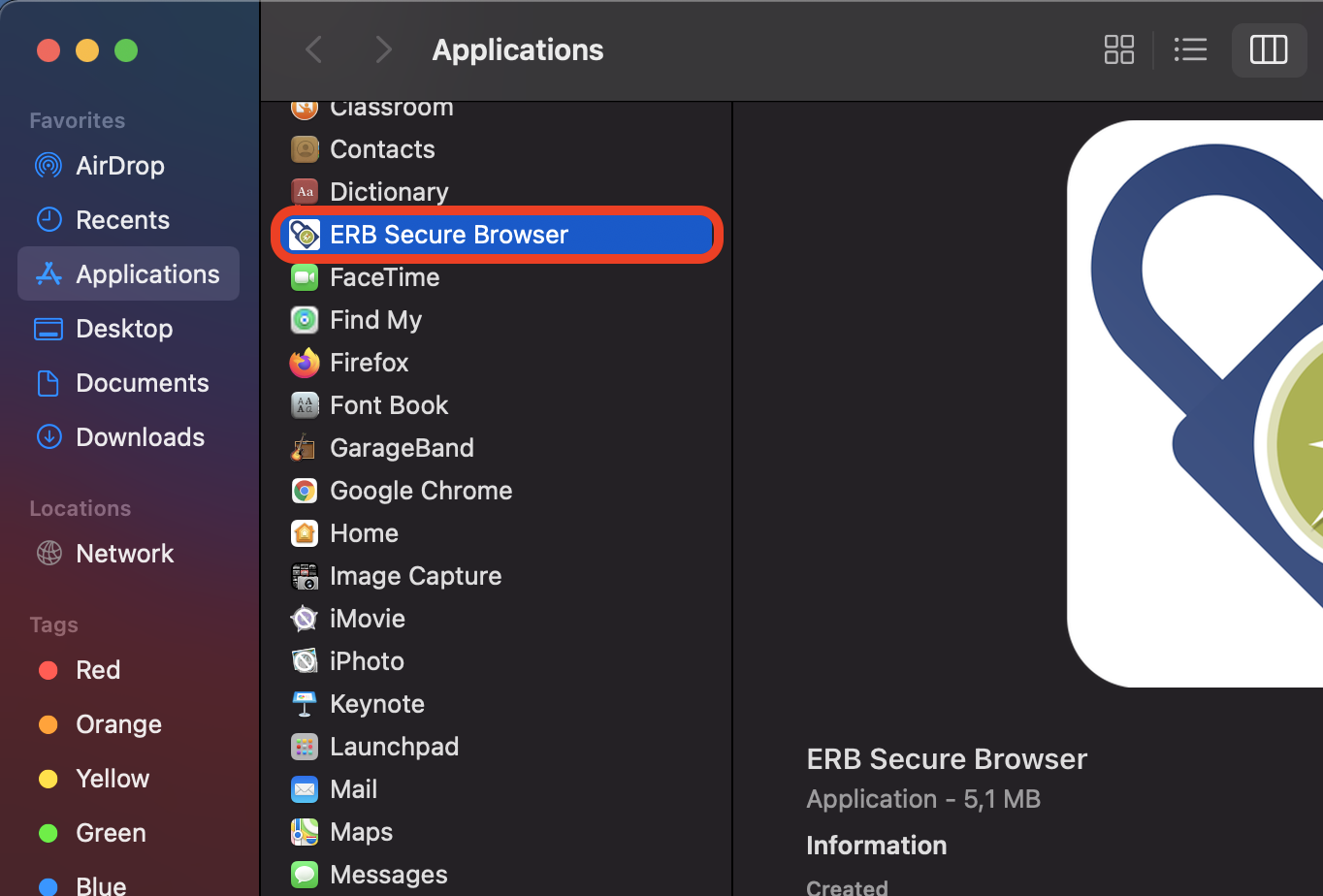Open Recents in the sidebar

122,220
